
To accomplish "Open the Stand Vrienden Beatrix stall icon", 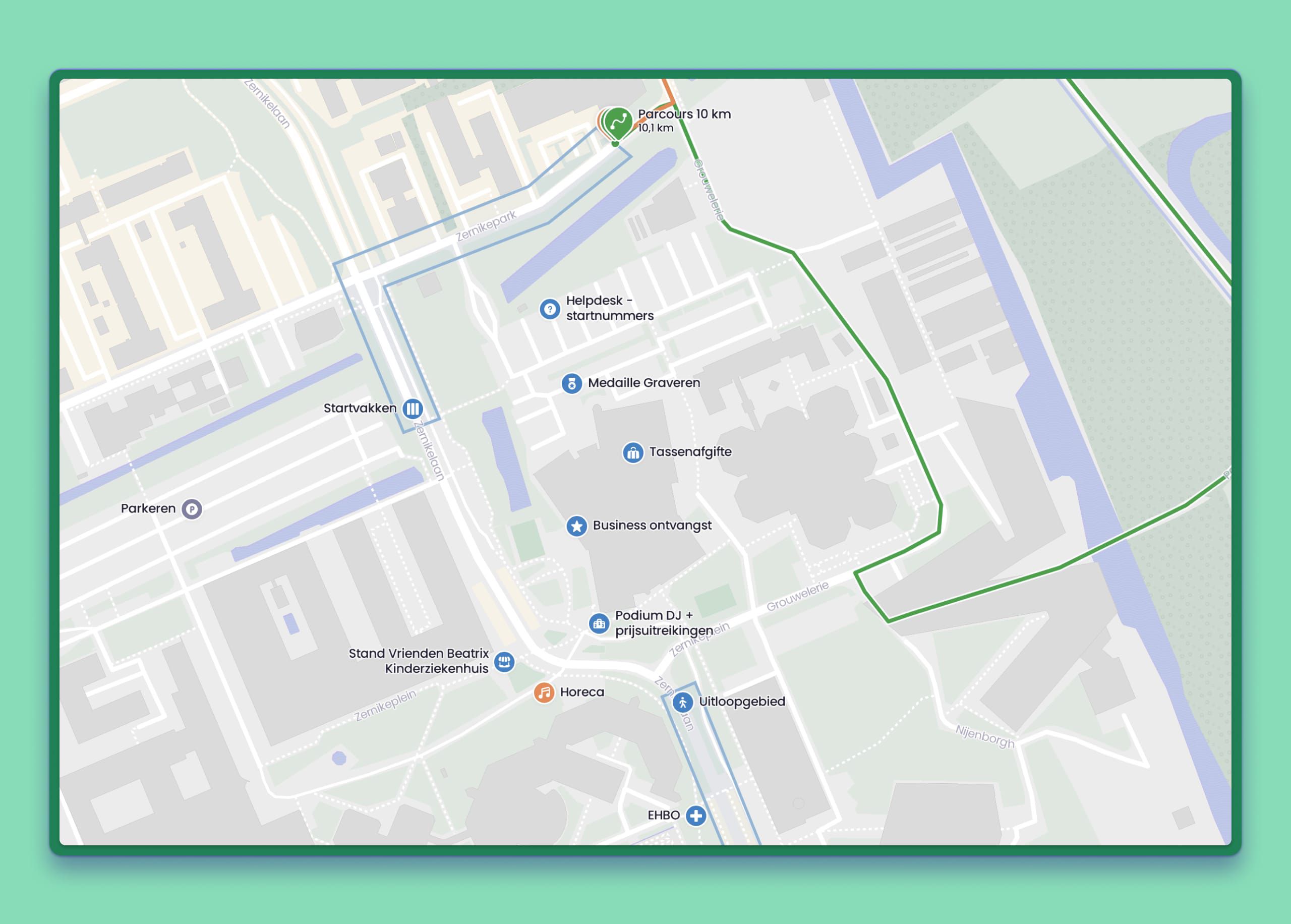I will [x=504, y=662].
